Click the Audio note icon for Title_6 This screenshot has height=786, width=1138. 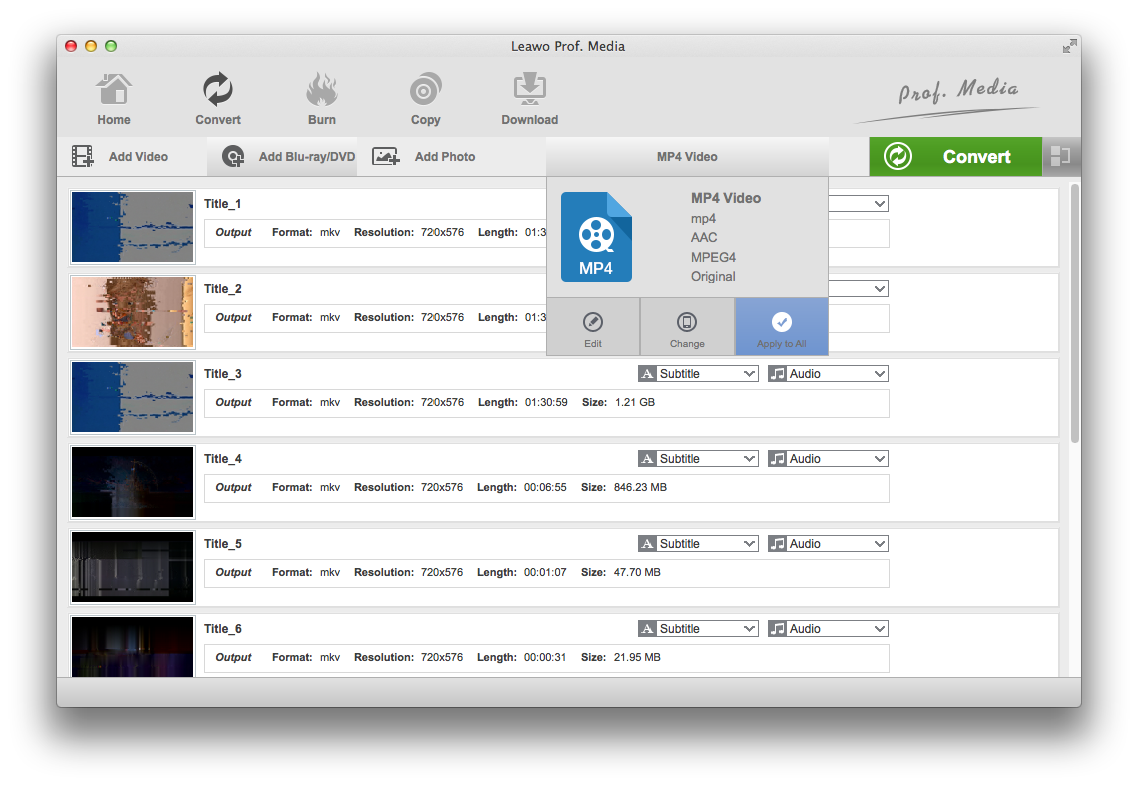777,629
